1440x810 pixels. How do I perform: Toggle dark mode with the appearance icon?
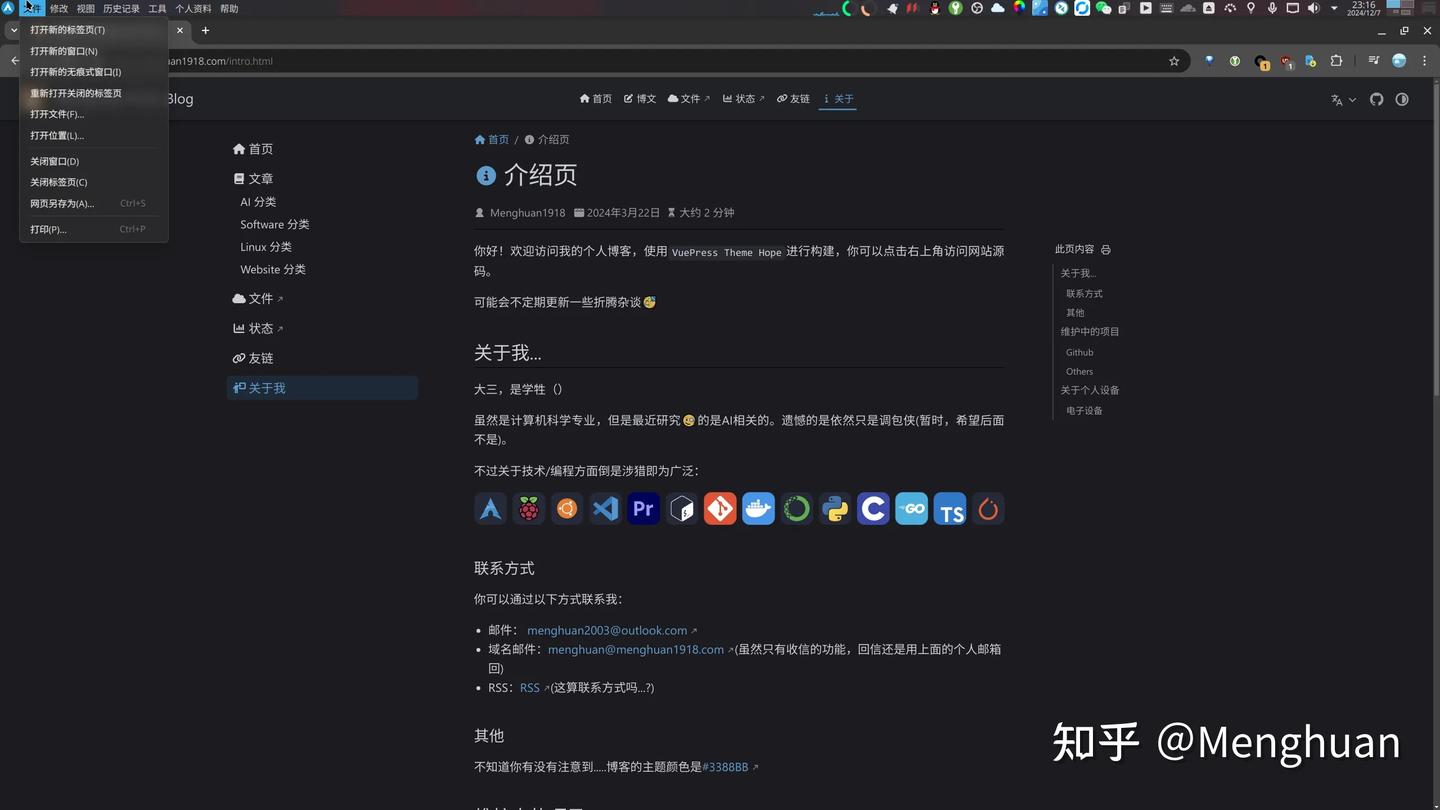[1401, 99]
